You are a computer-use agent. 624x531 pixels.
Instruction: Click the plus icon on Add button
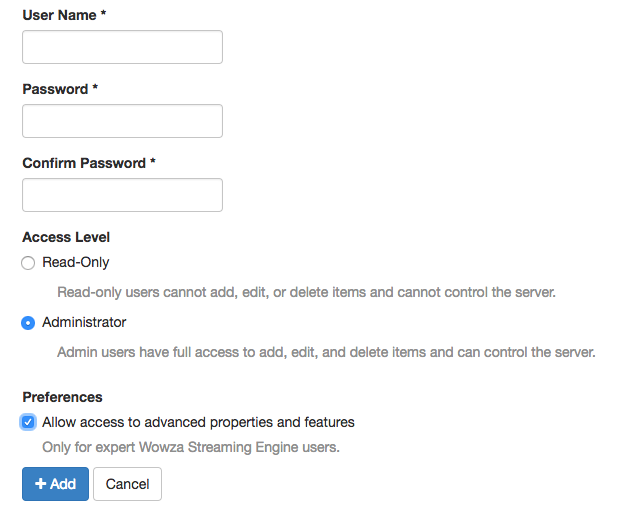click(40, 484)
